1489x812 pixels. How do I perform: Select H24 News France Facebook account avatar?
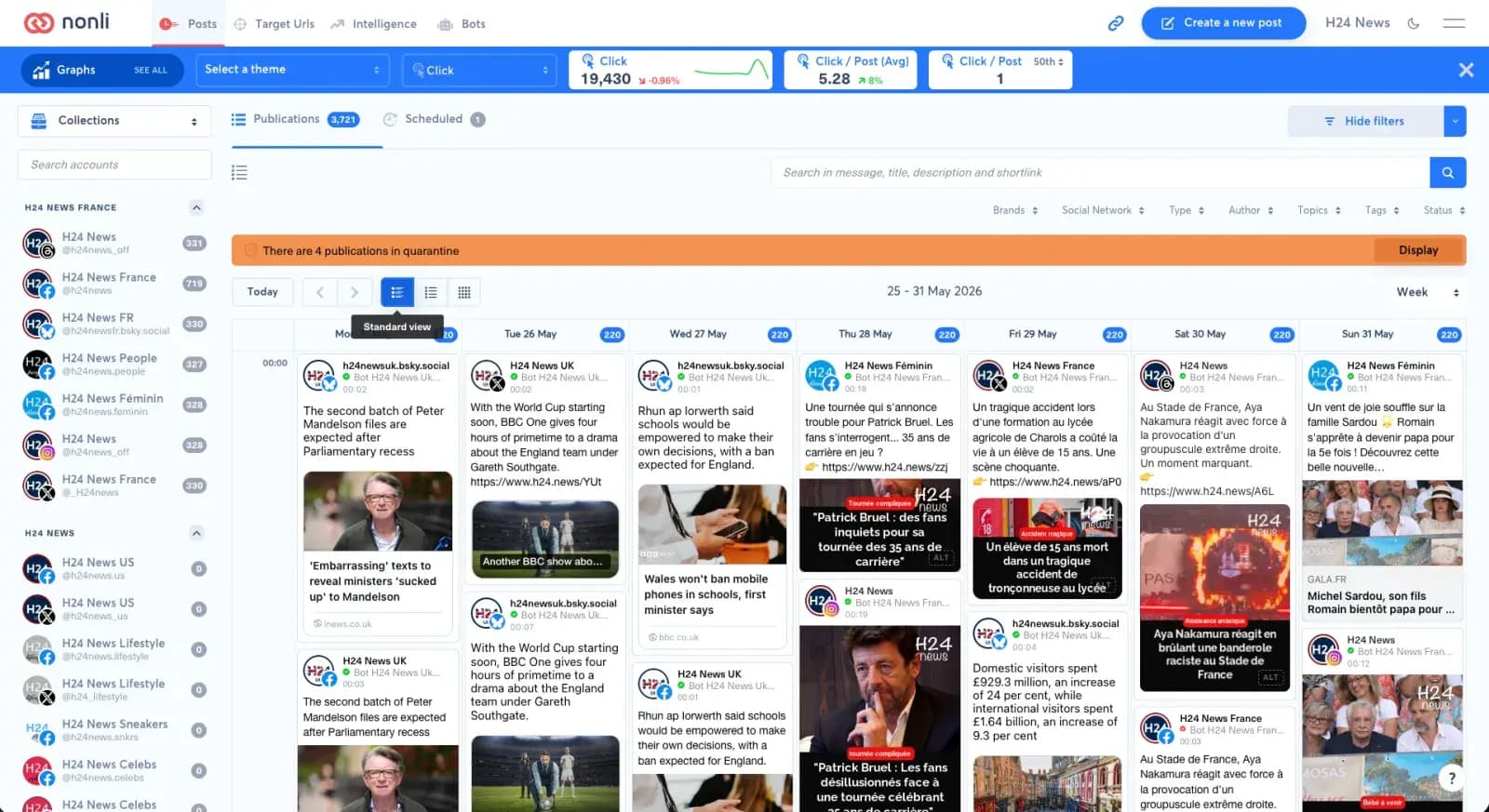[x=37, y=284]
